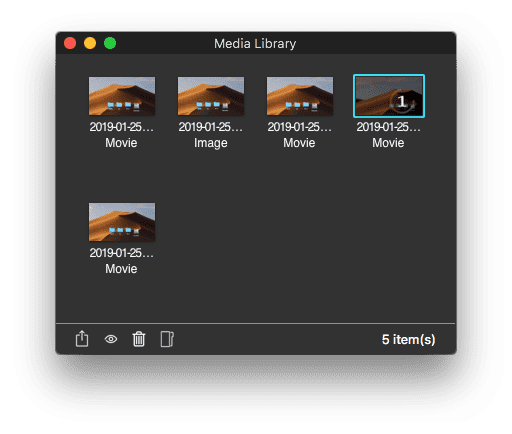Click the "Movie" label in second row
The height and width of the screenshot is (434, 512).
[121, 269]
